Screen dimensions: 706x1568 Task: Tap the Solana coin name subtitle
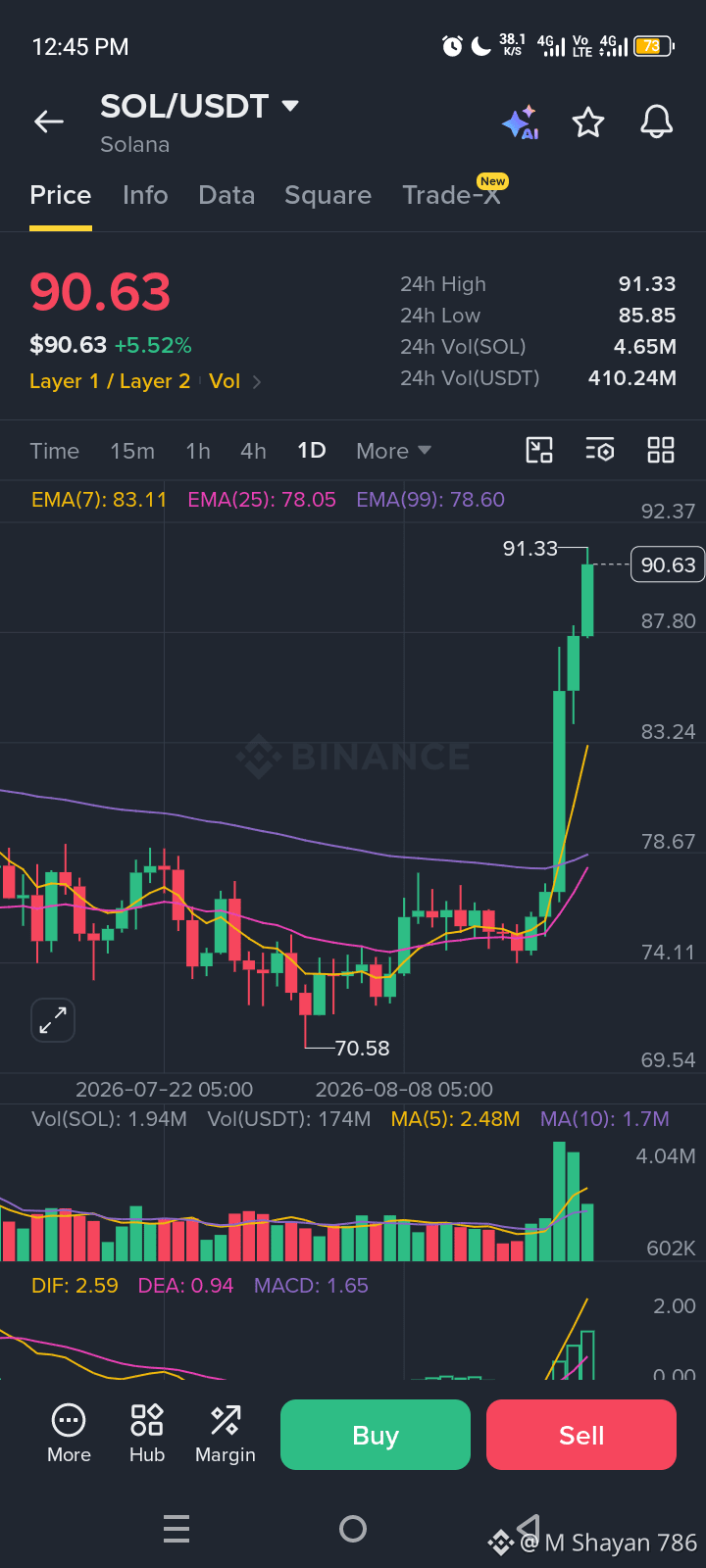pos(135,145)
